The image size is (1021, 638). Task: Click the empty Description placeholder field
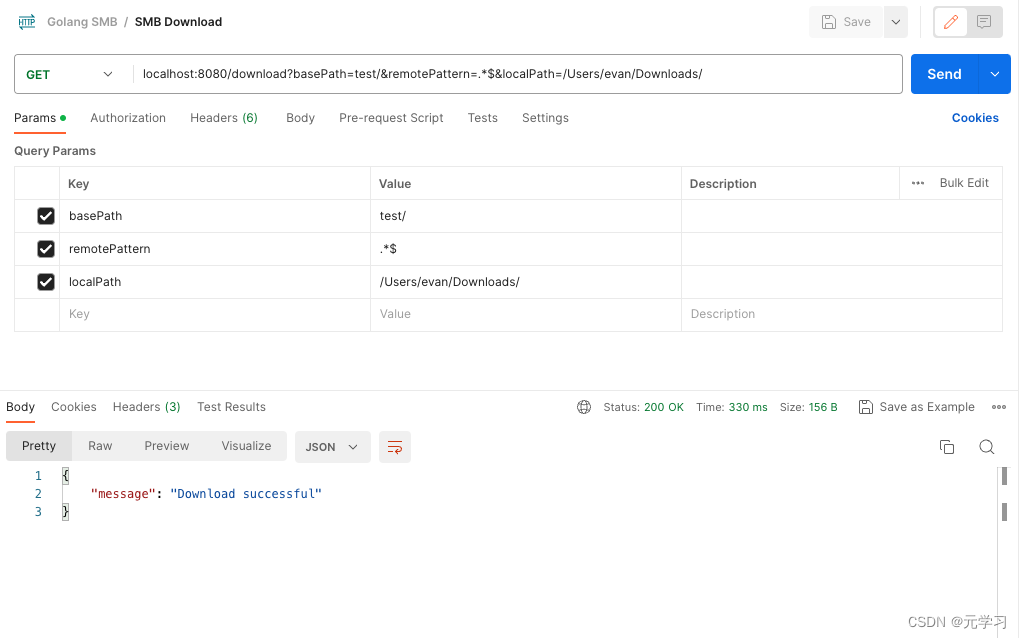tap(841, 314)
